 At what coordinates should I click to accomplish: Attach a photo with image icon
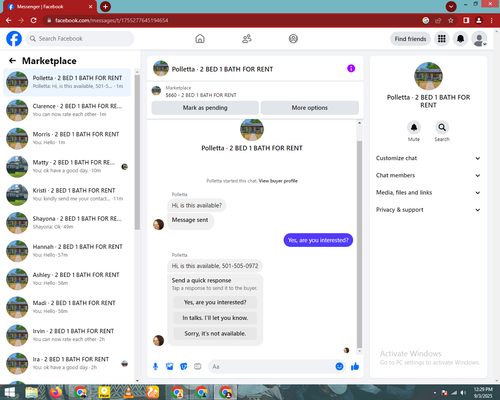[170, 367]
